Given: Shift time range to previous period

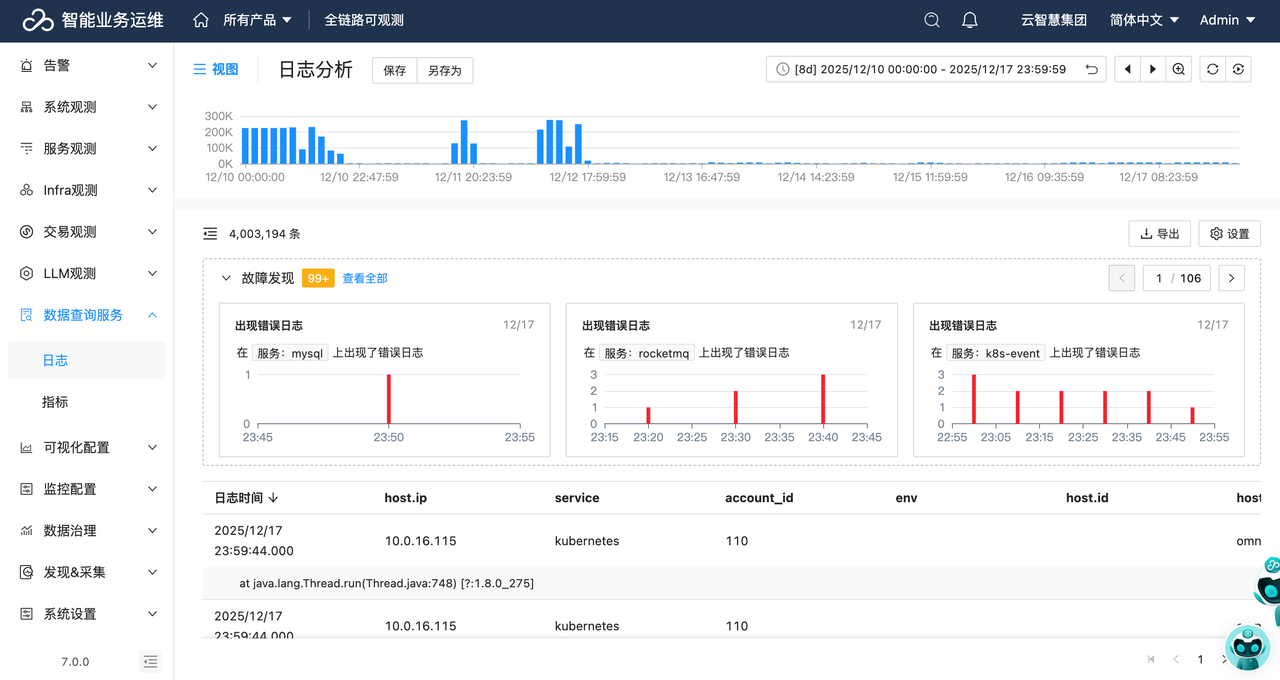Looking at the screenshot, I should (x=1128, y=69).
